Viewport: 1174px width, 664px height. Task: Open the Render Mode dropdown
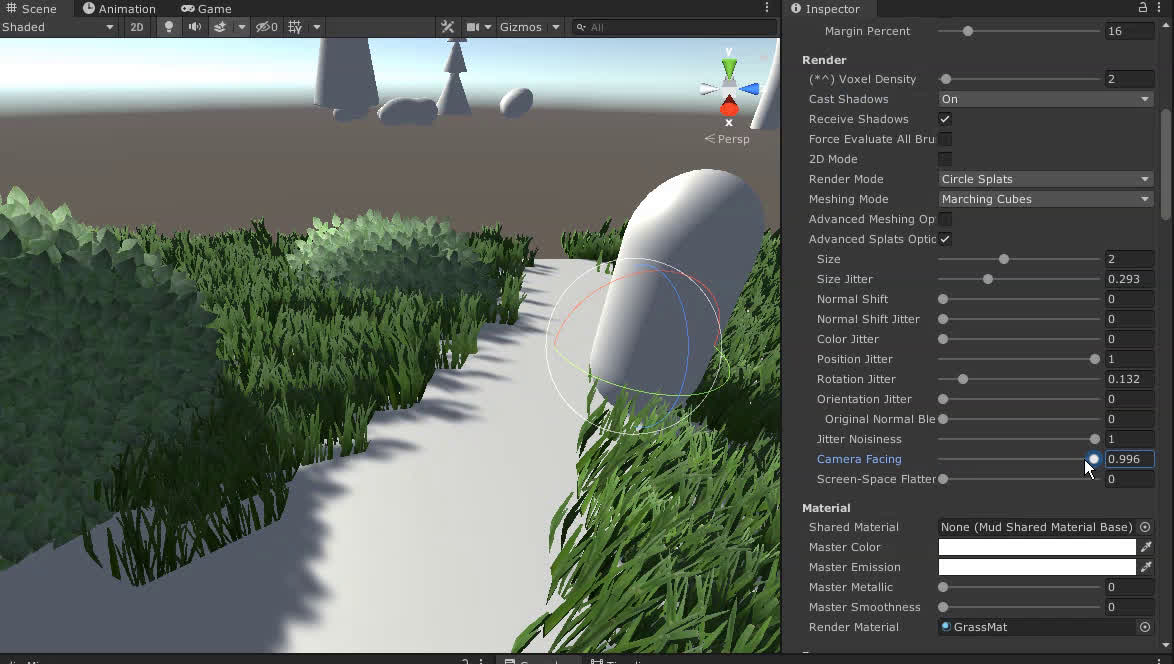1045,179
